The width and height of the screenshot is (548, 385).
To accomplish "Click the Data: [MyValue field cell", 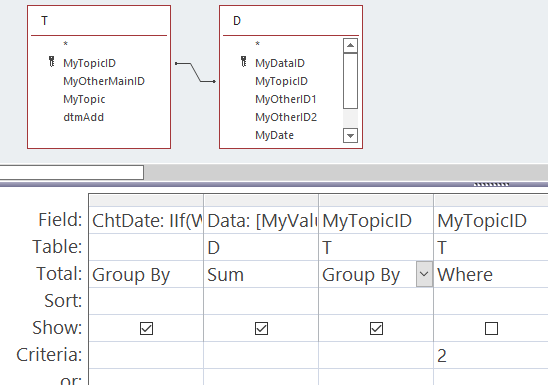I will coord(261,220).
